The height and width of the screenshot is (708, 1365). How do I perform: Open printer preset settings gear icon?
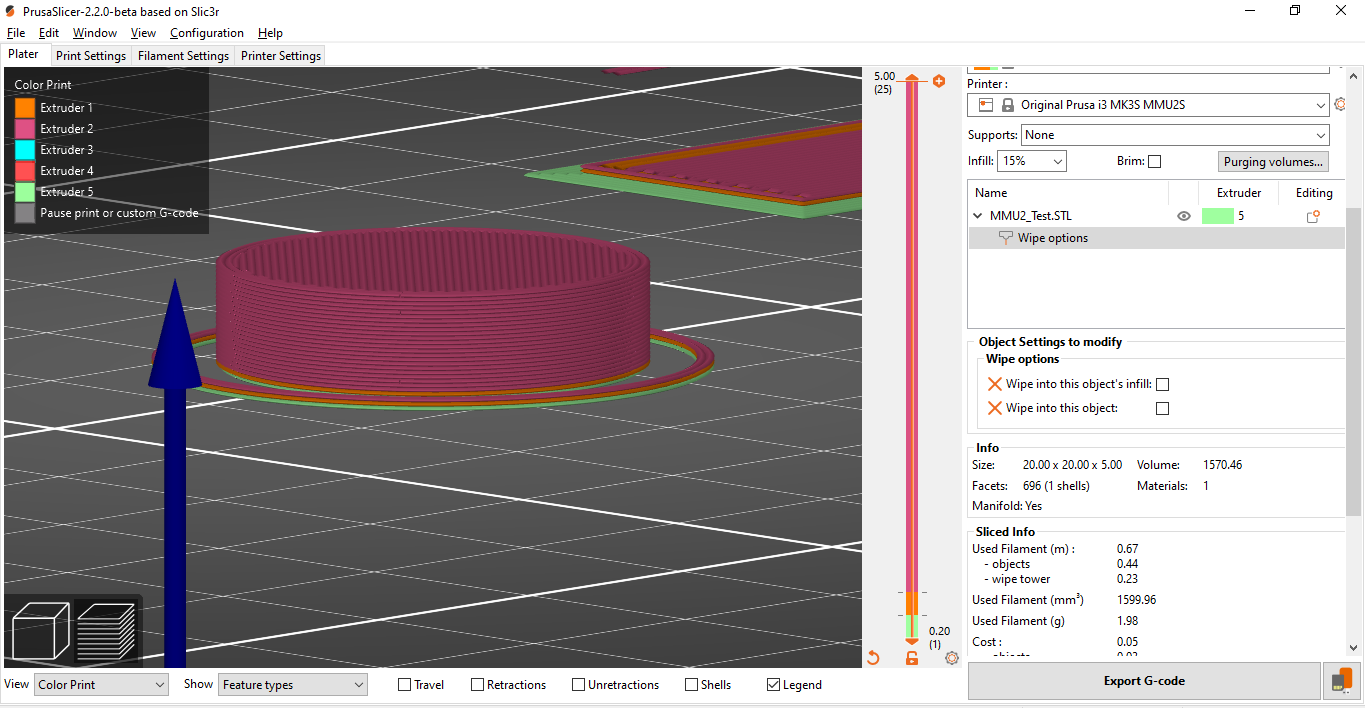[x=1341, y=104]
